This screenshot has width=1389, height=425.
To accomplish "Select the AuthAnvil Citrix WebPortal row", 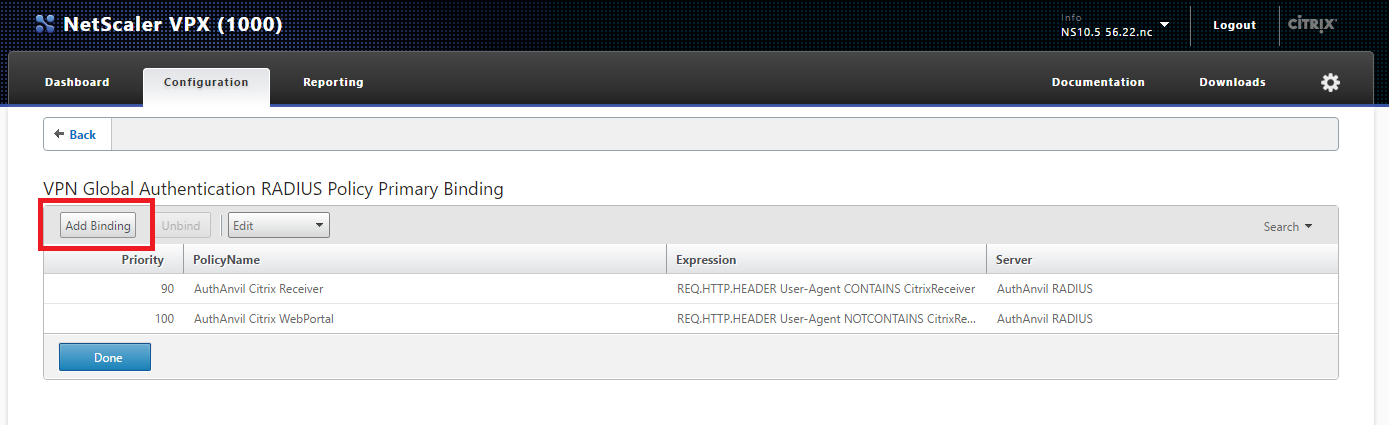I will (690, 319).
